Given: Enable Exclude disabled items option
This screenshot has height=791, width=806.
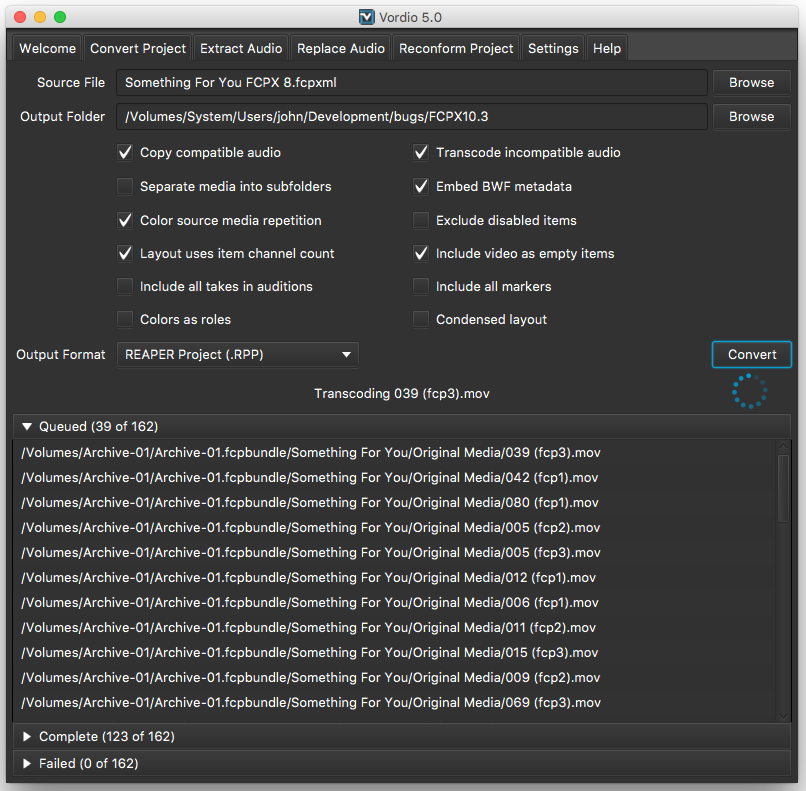Looking at the screenshot, I should point(421,220).
